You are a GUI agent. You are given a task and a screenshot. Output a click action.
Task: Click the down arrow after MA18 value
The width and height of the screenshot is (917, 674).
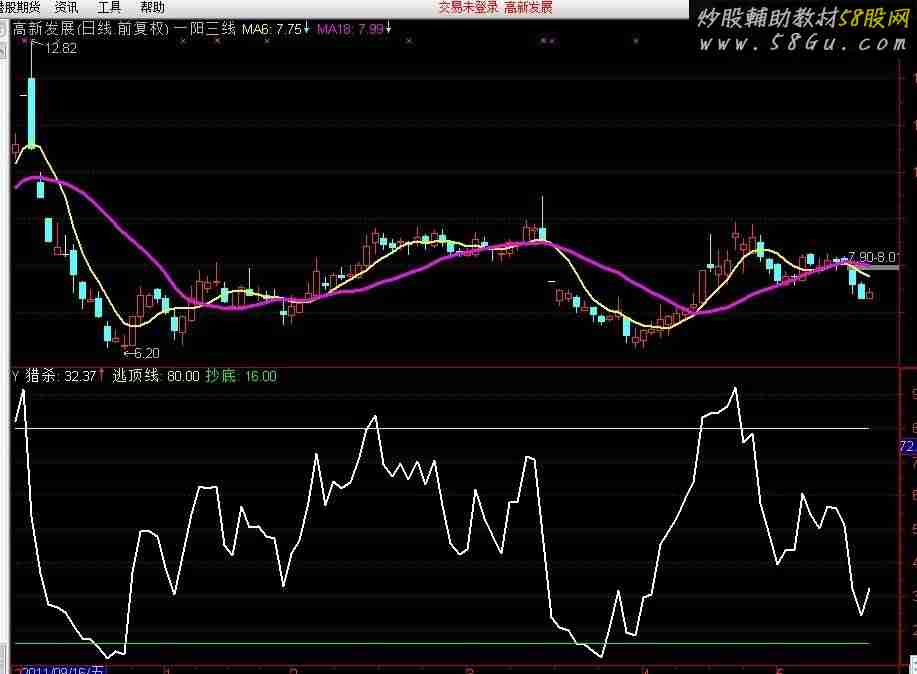388,30
